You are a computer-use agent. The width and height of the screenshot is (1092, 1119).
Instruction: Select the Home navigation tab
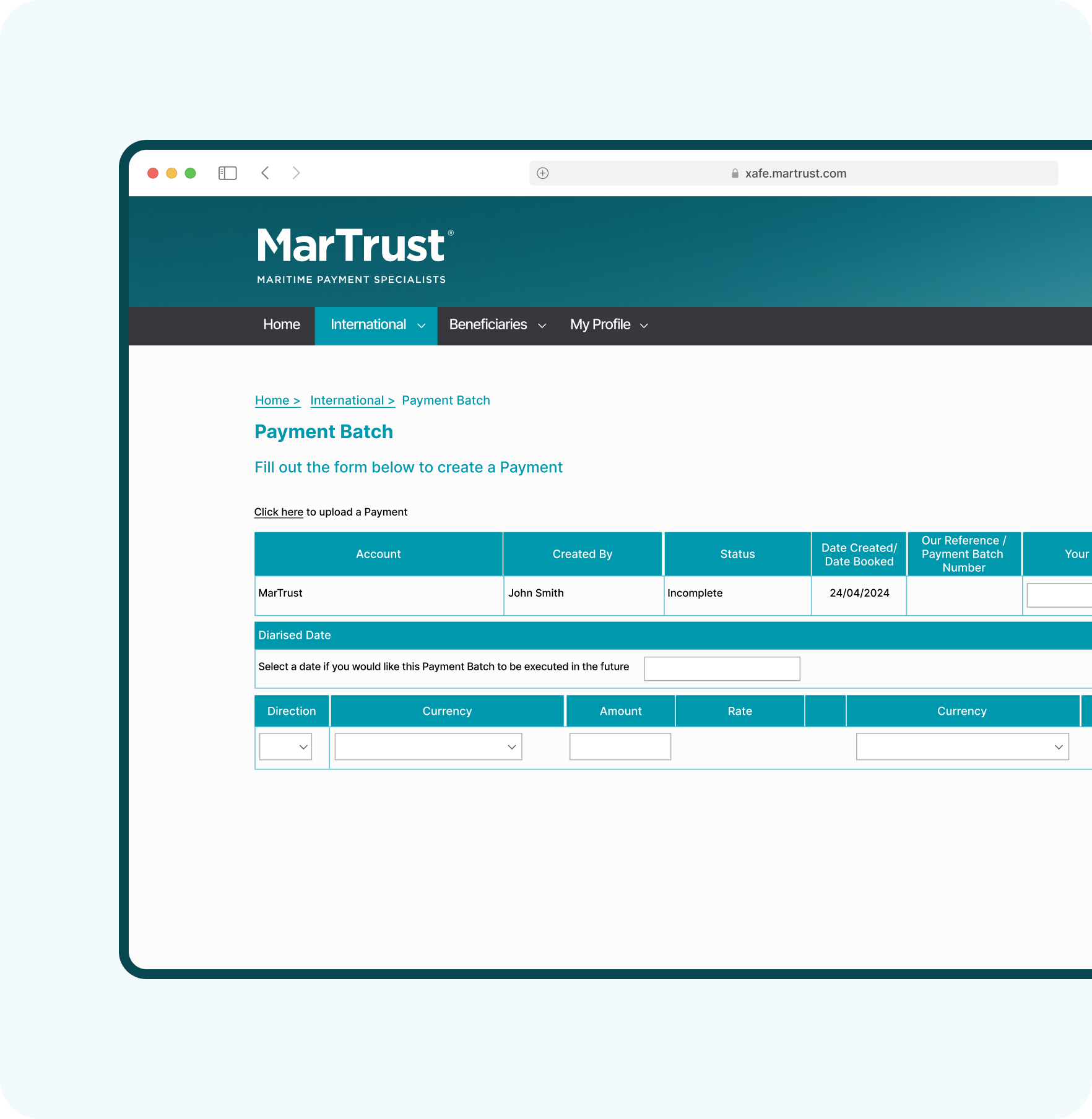click(x=282, y=324)
